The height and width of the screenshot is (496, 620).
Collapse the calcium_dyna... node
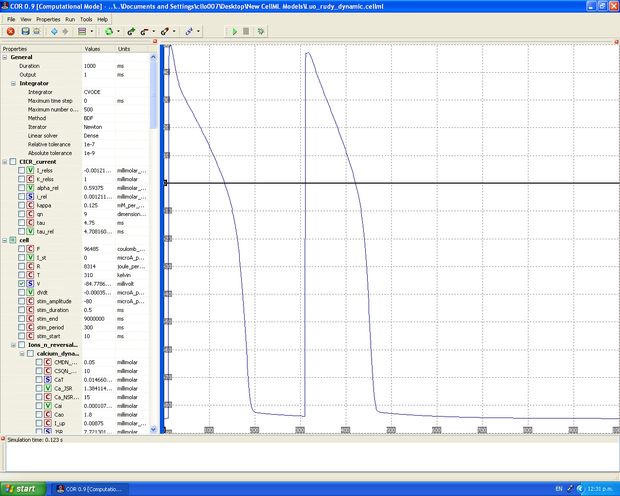(x=22, y=354)
